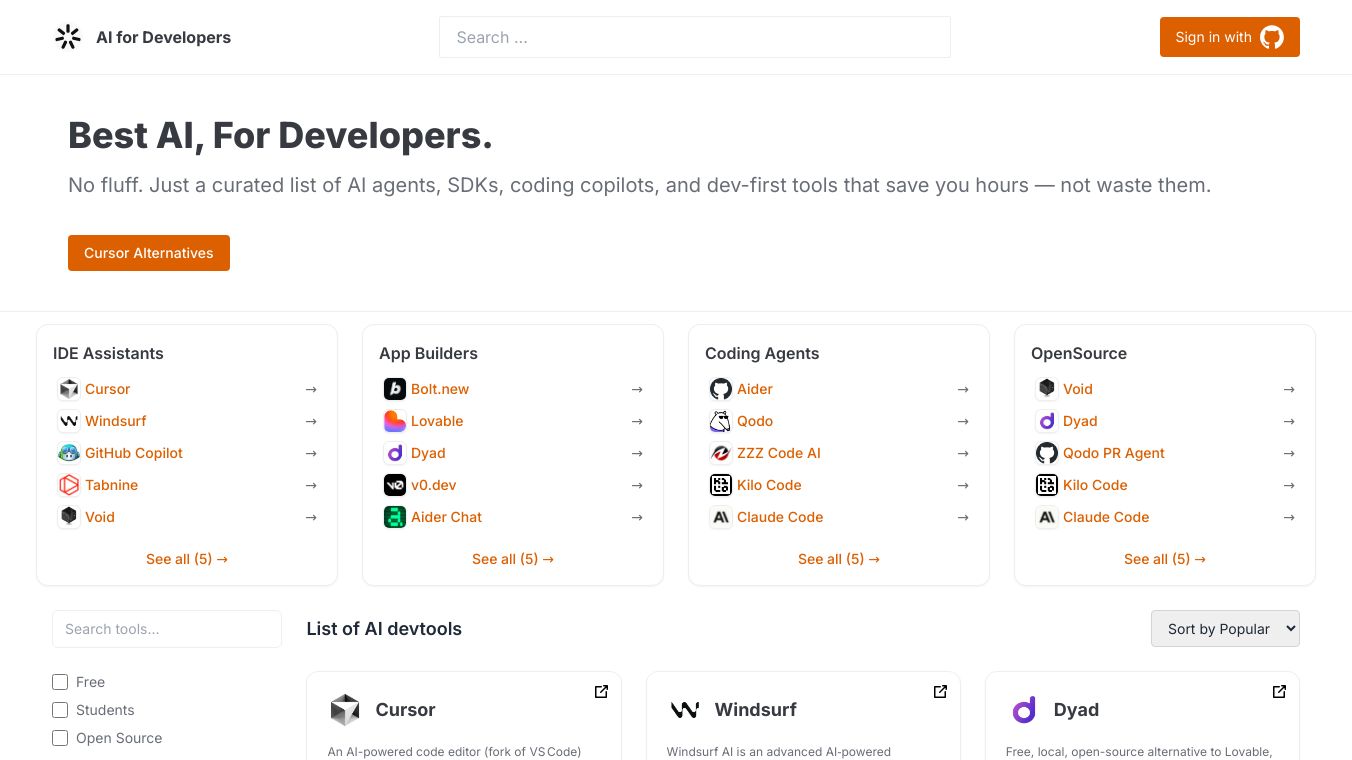This screenshot has height=760, width=1352.
Task: Open the Qodo PR Agent link
Action: coord(1114,453)
